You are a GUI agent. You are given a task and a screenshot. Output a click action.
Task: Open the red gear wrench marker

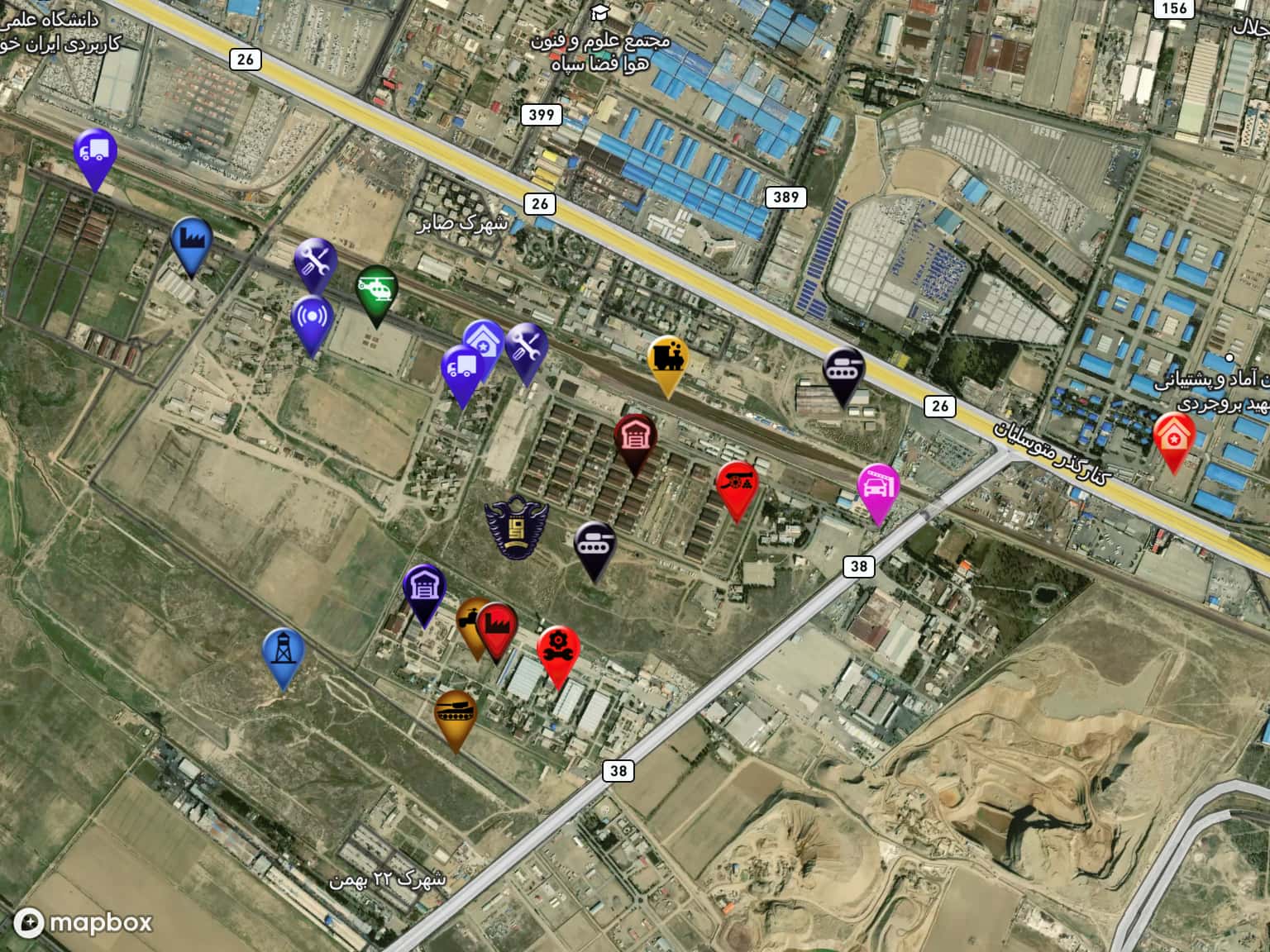click(x=558, y=656)
